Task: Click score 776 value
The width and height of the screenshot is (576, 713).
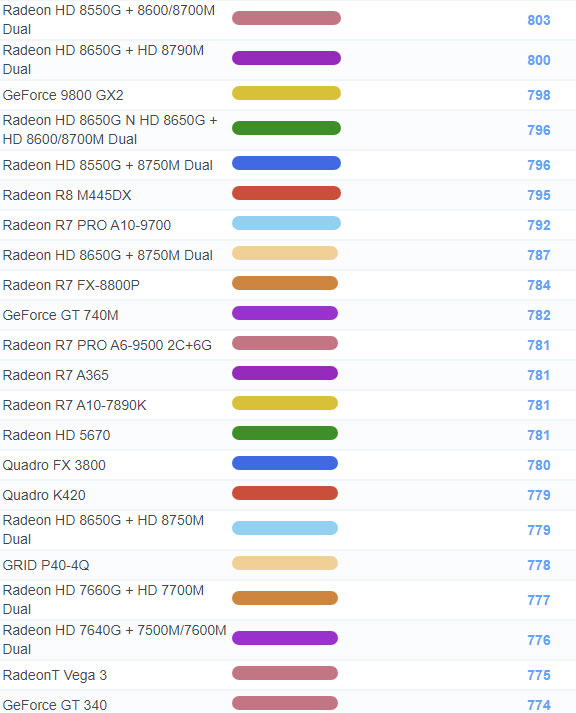Action: (x=539, y=640)
